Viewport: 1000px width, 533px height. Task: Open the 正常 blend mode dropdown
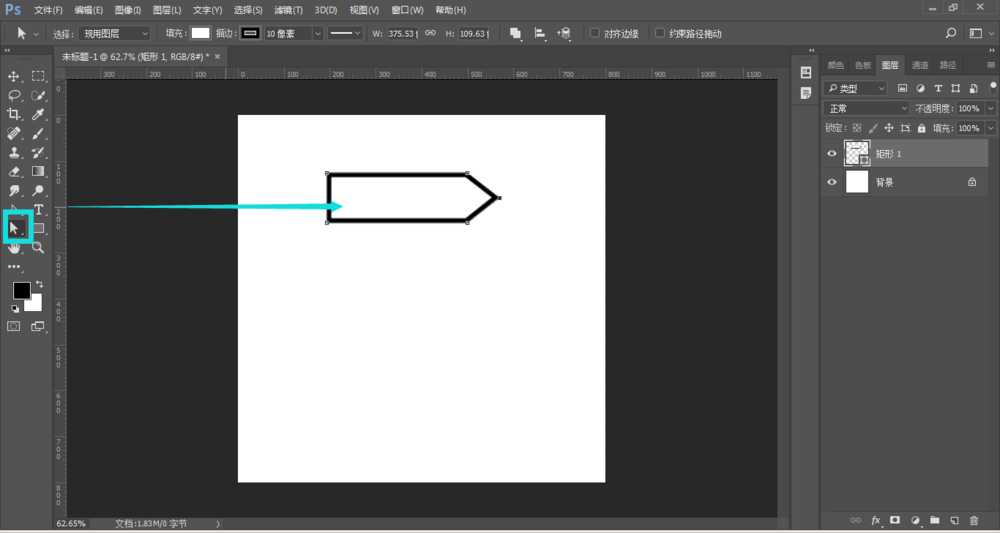tap(866, 108)
